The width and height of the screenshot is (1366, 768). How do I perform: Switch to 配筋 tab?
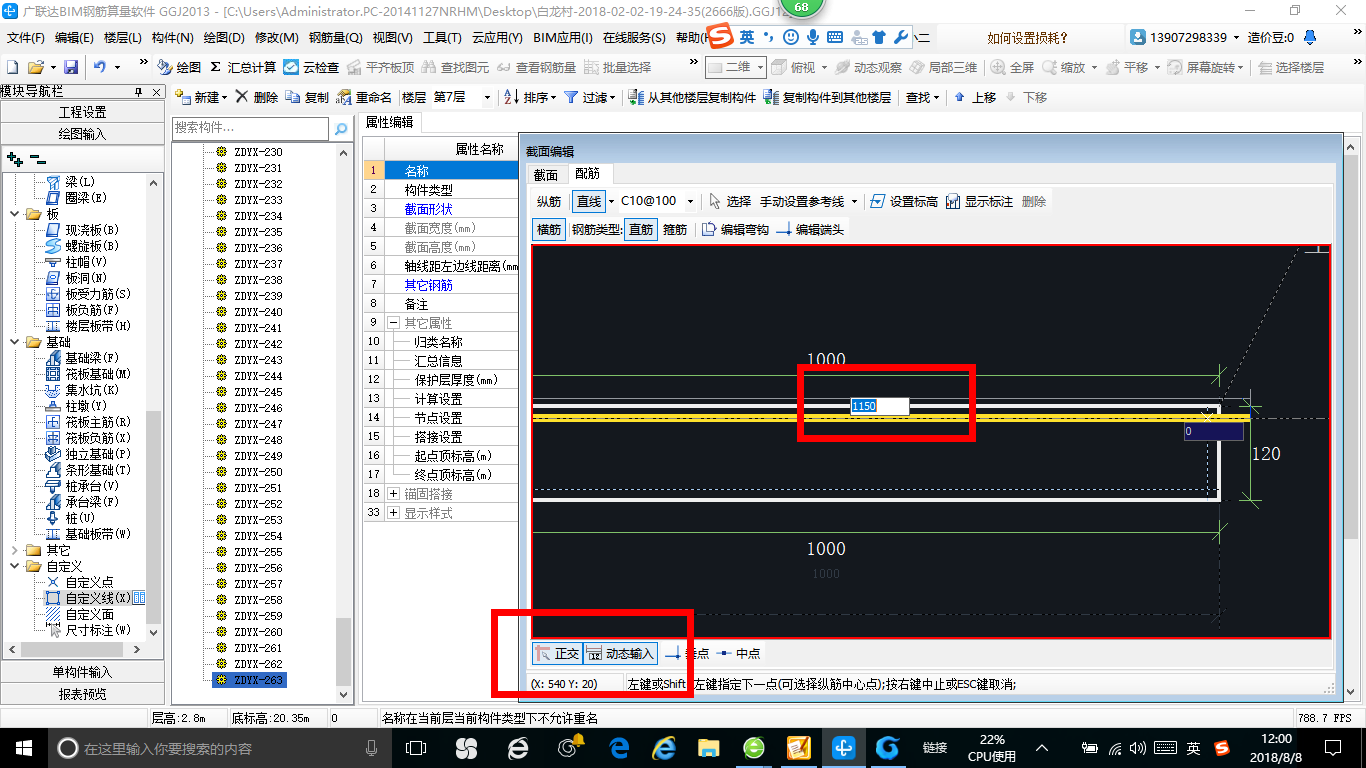click(x=588, y=174)
